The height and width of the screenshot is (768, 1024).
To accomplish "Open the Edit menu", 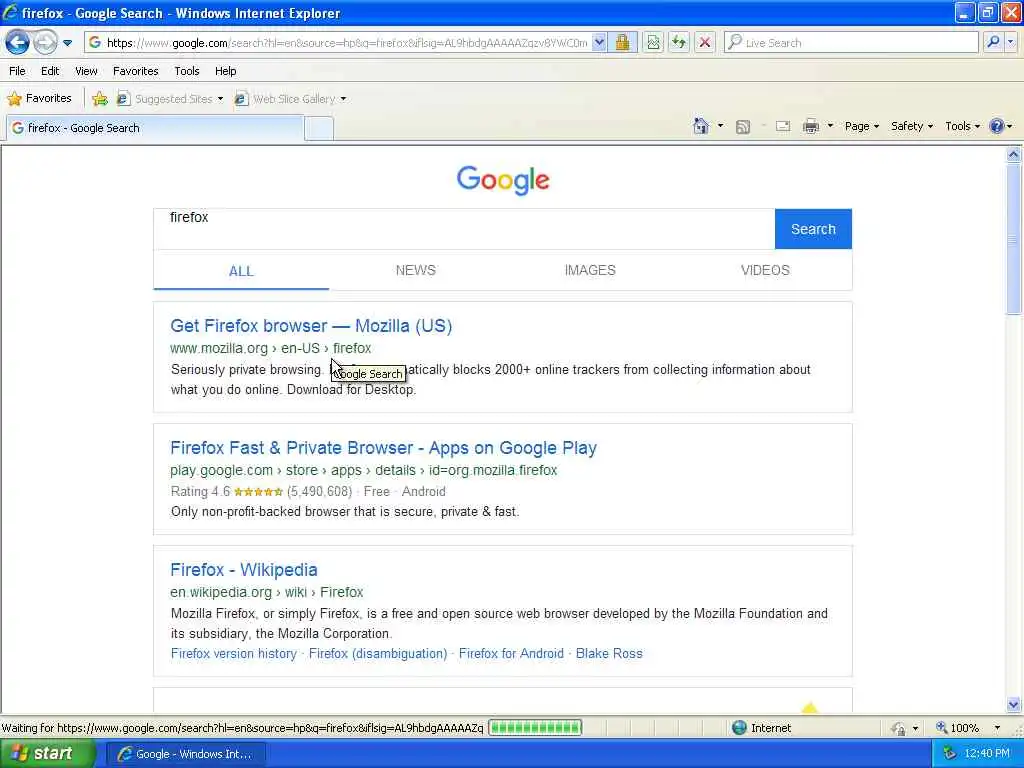I will click(50, 71).
